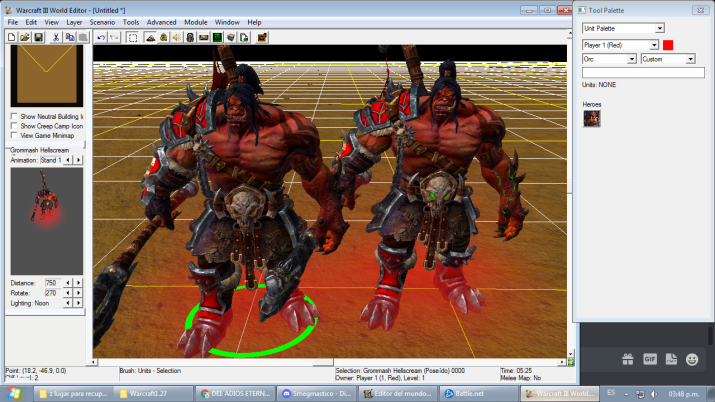Open the Edit menu
The image size is (715, 402).
[31, 22]
